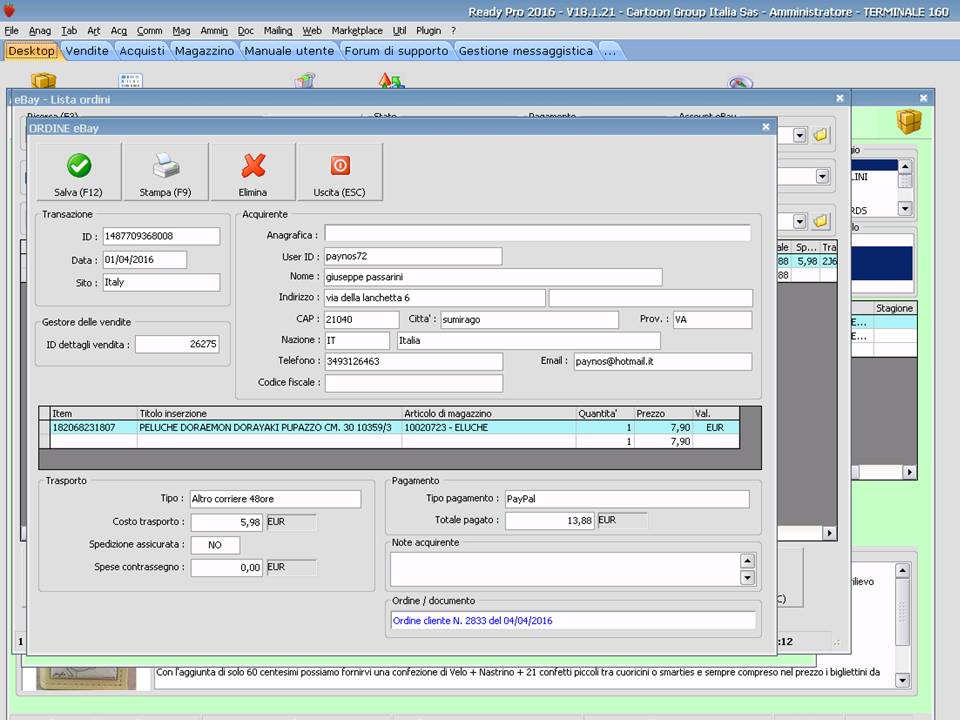Image resolution: width=960 pixels, height=720 pixels.
Task: Open the Anag menu
Action: (x=40, y=31)
